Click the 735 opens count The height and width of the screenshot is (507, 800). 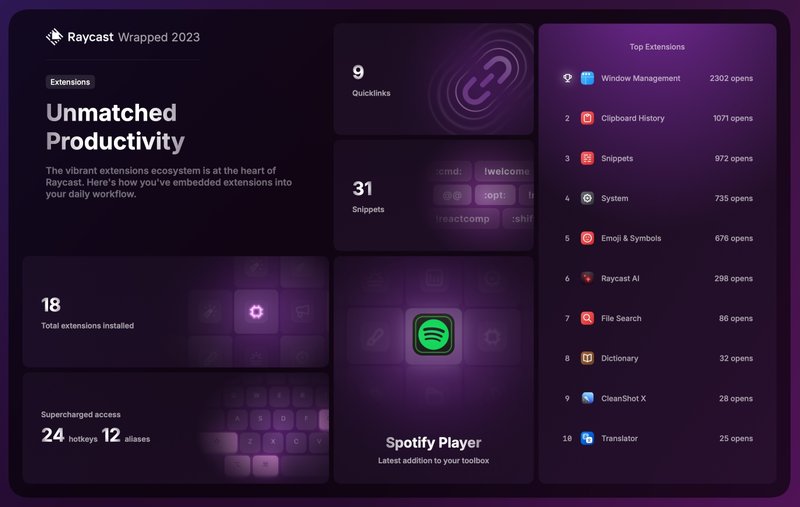[x=734, y=198]
